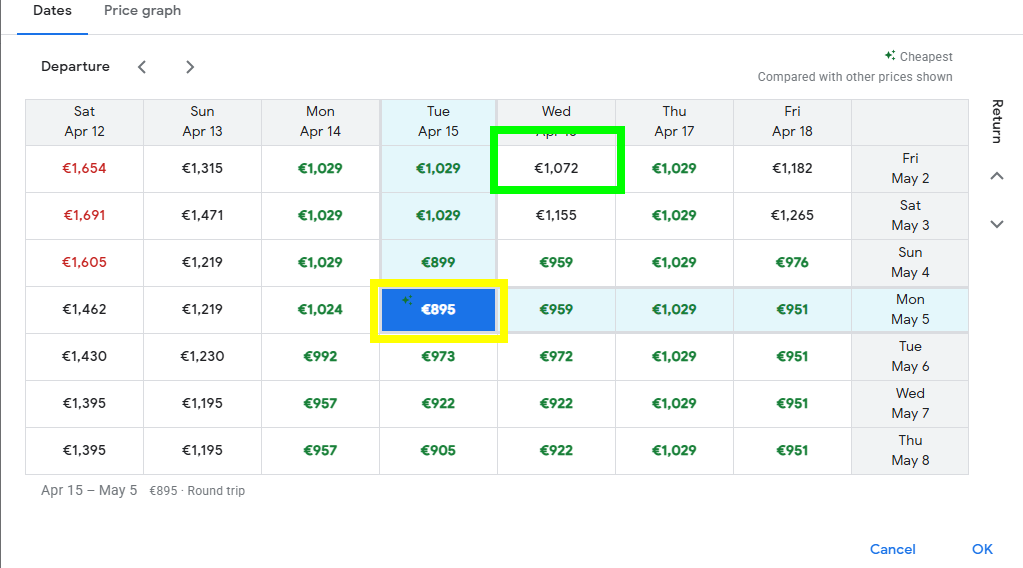The width and height of the screenshot is (1023, 568).
Task: Select Apr 14 to May 8 €957 fare
Action: point(320,450)
